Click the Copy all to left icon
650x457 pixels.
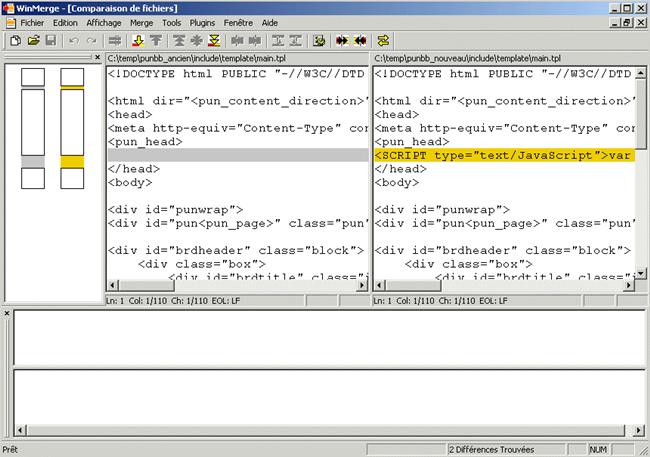(360, 40)
